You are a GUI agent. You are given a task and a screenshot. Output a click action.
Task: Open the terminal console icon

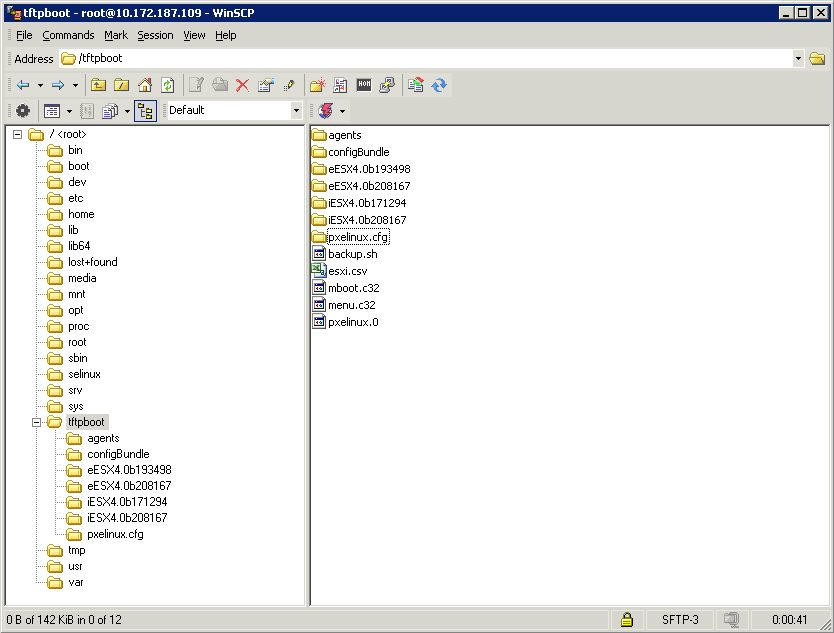point(364,84)
